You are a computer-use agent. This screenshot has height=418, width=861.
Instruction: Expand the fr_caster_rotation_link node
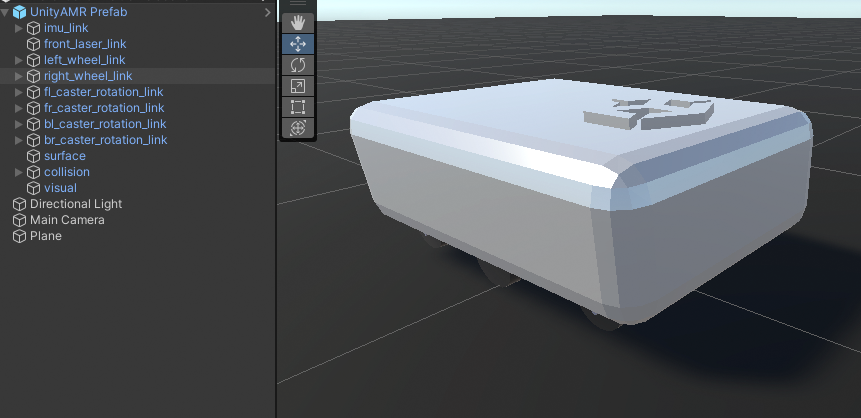[x=19, y=108]
